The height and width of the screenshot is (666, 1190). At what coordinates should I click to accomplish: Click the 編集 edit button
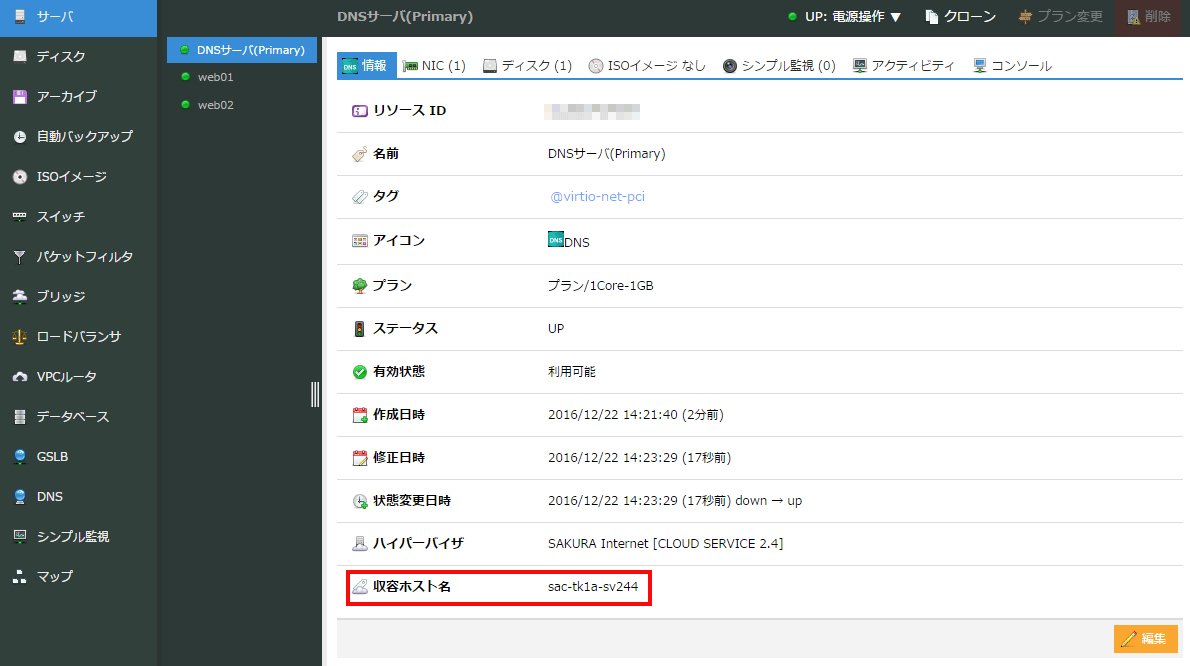pyautogui.click(x=1145, y=639)
